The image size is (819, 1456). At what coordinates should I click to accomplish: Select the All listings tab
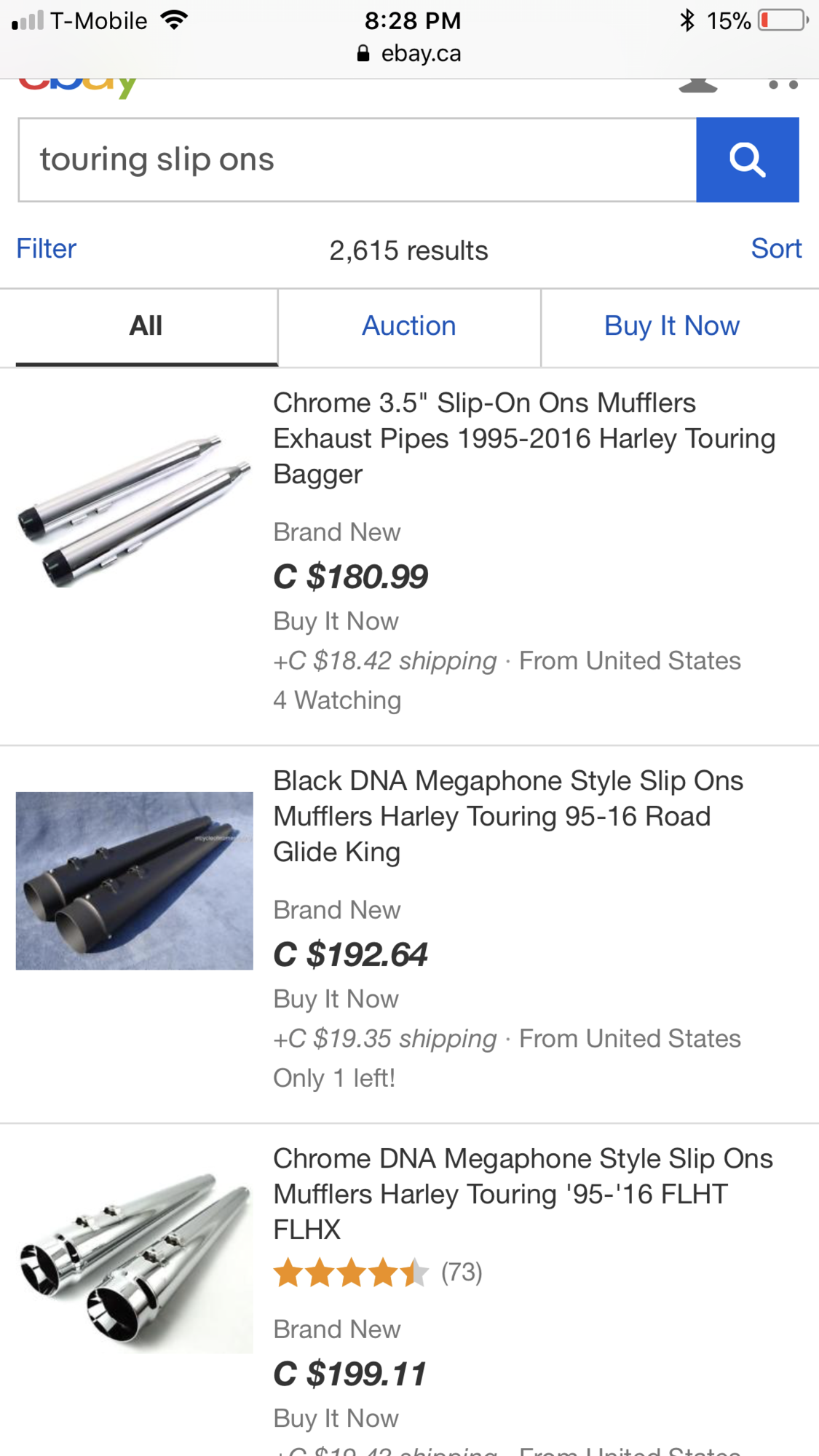[x=146, y=326]
